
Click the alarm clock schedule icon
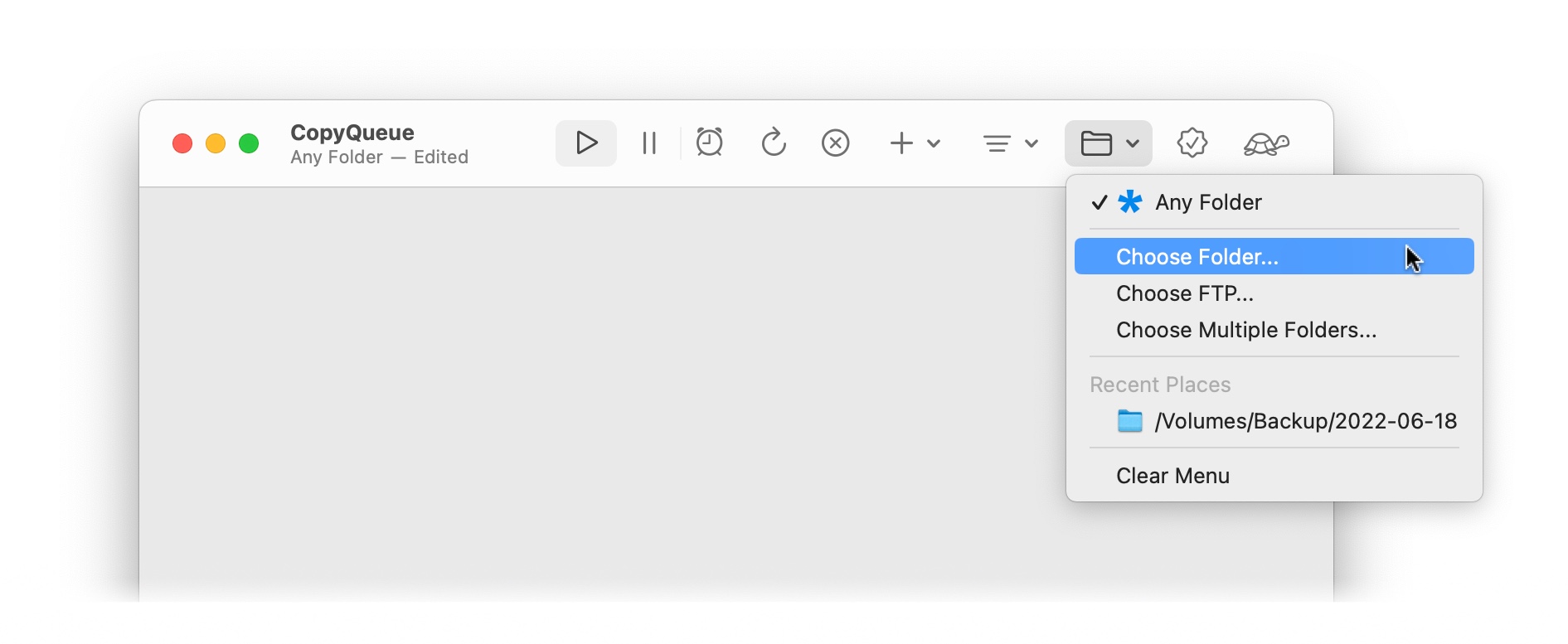click(x=710, y=143)
